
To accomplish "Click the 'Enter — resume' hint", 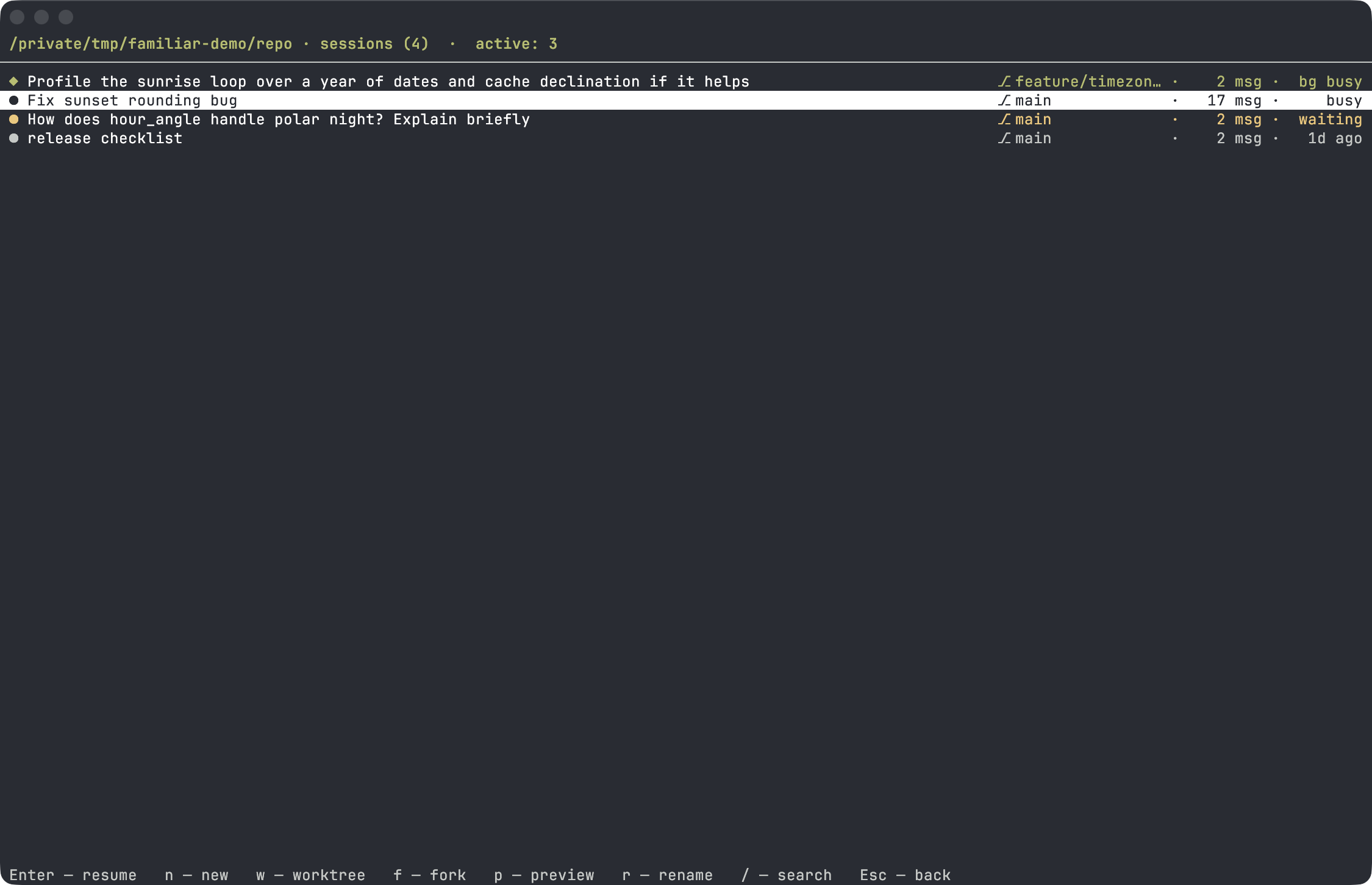I will 73,875.
